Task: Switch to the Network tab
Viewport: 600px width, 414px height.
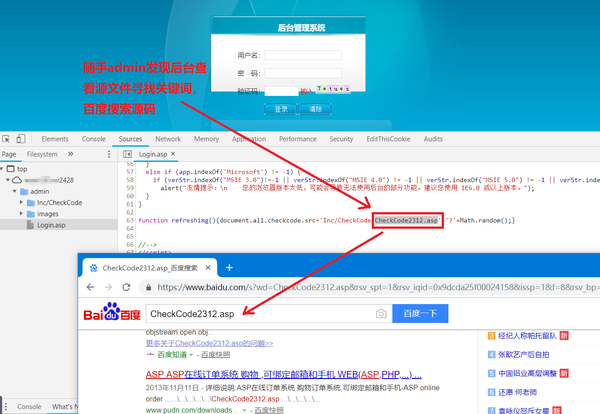Action: click(168, 139)
